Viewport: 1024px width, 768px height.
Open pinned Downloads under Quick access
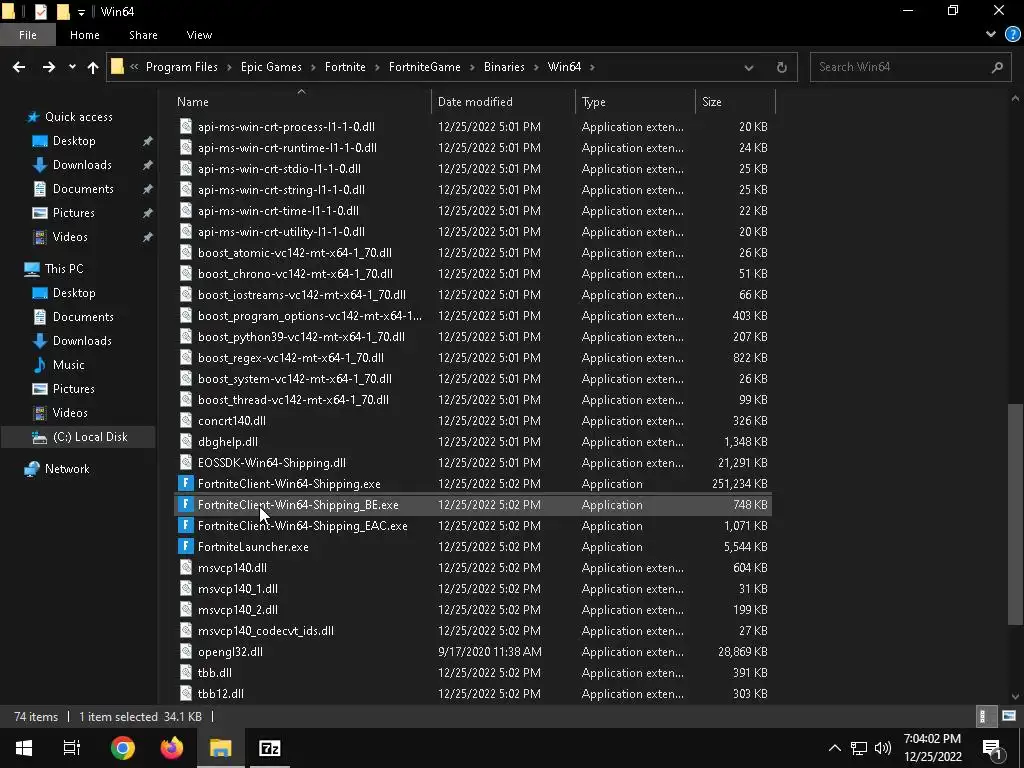[x=82, y=165]
